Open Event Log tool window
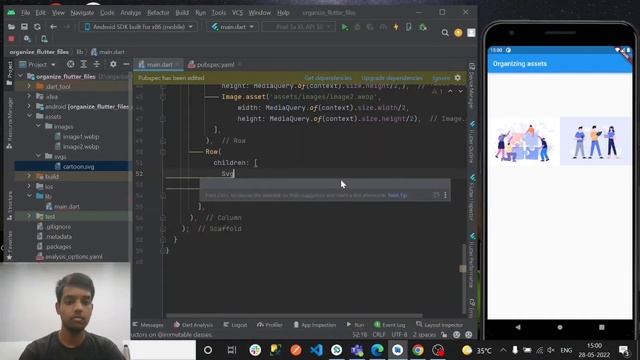The image size is (640, 360). pos(390,325)
